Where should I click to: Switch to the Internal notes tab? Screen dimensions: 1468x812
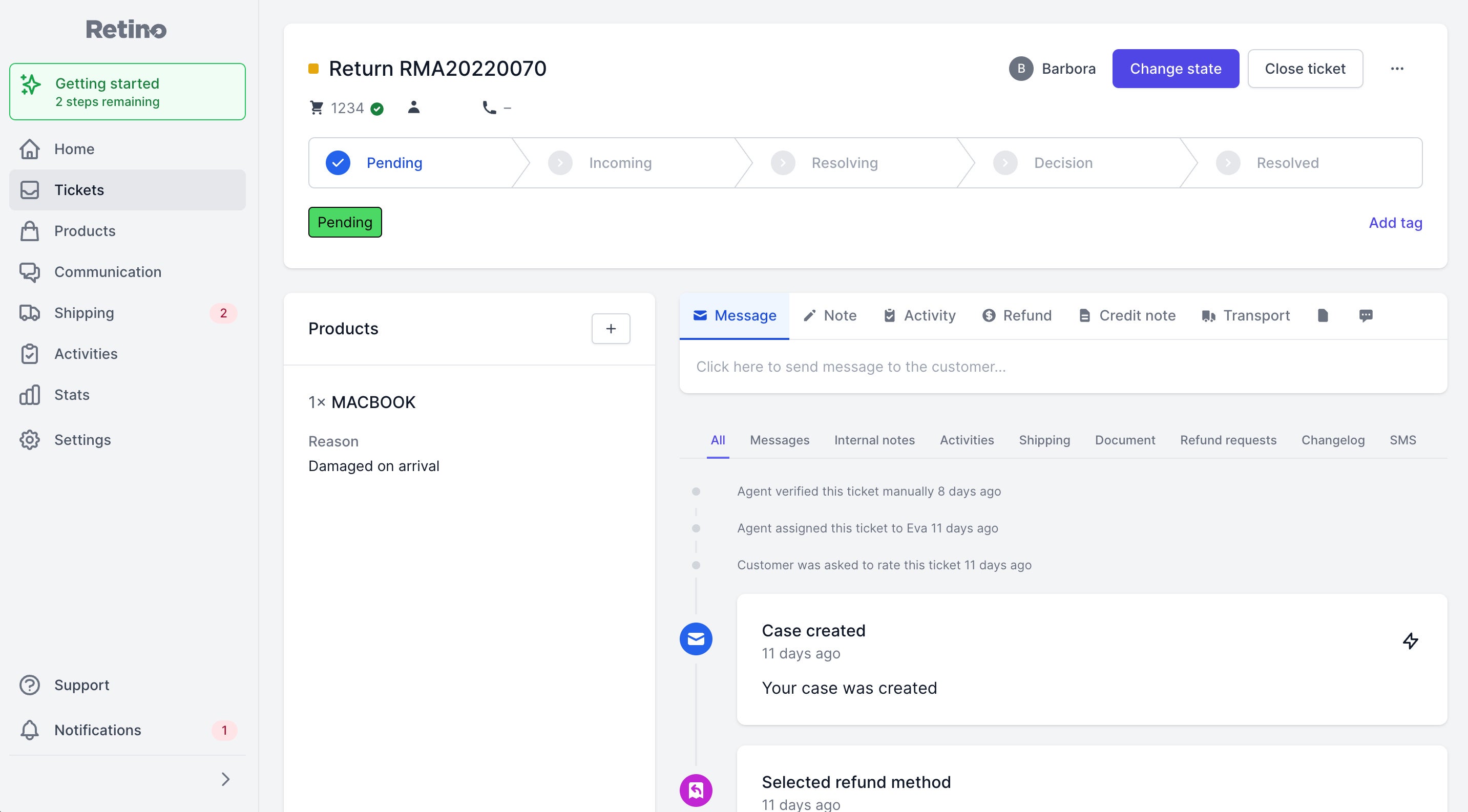(874, 439)
